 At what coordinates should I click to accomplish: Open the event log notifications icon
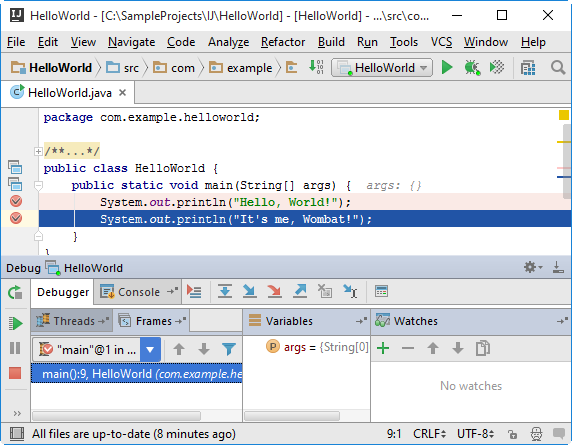559,434
